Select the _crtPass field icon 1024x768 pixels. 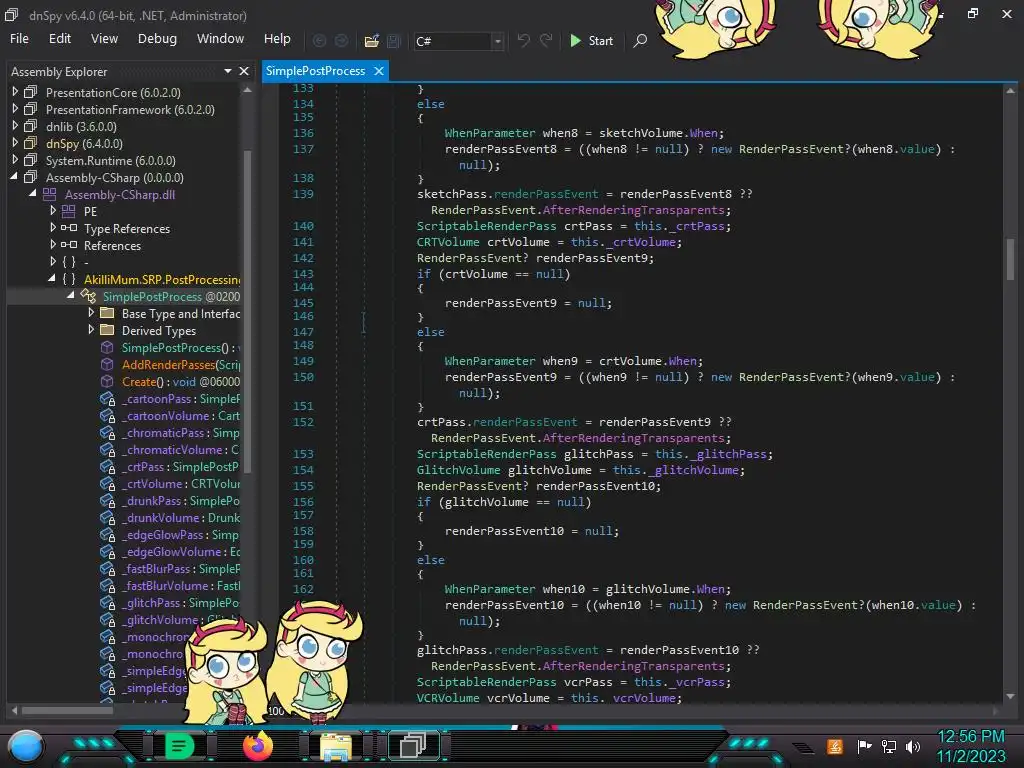pos(108,466)
